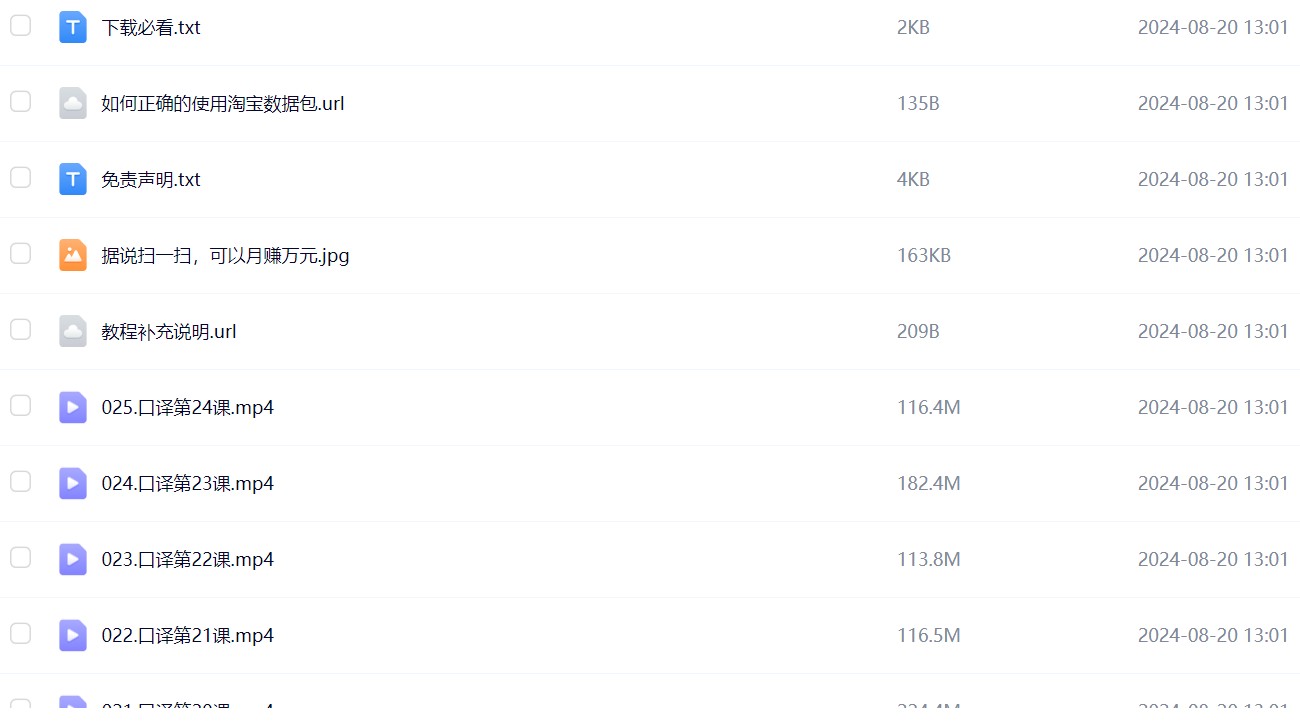
Task: Check the box for 如何正确的使用淘宝数据包.url
Action: [20, 102]
